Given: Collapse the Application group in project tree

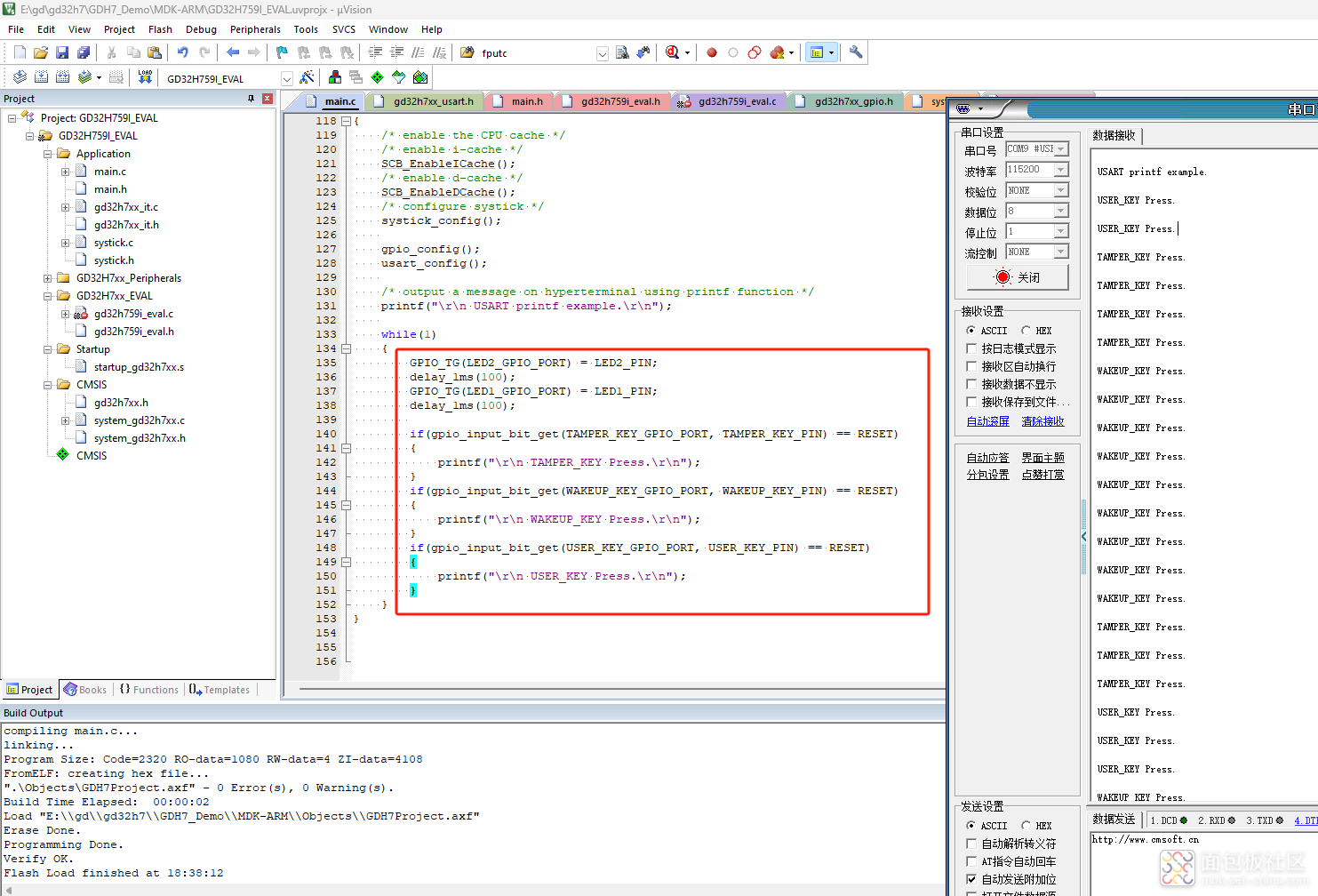Looking at the screenshot, I should [x=48, y=154].
